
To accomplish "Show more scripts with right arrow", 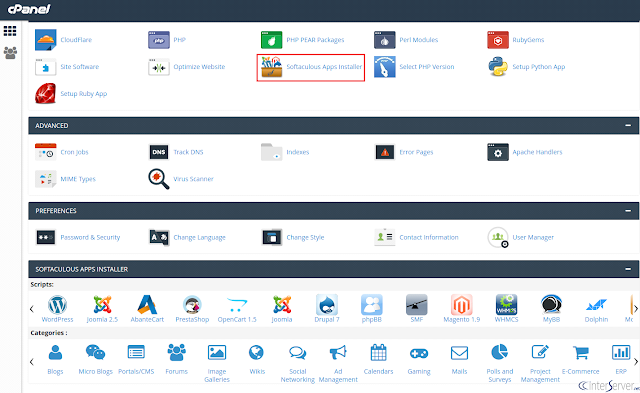I will click(x=636, y=309).
